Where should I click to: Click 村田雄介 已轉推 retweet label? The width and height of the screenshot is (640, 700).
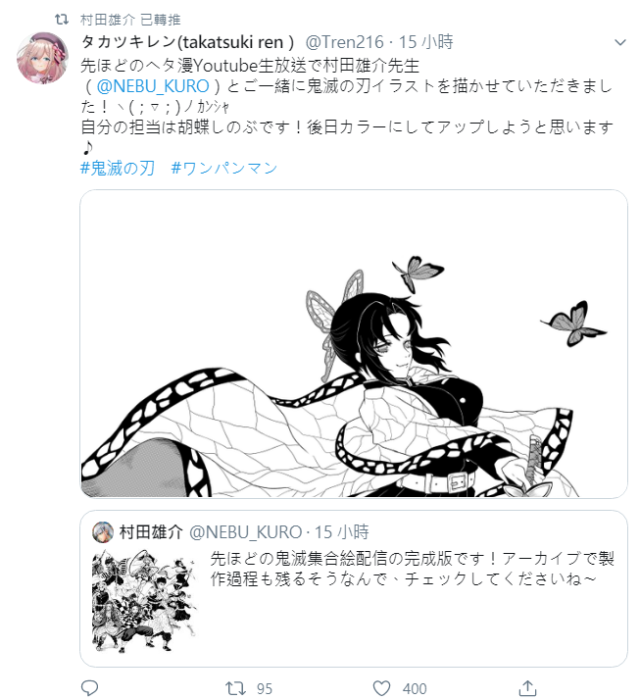[130, 20]
